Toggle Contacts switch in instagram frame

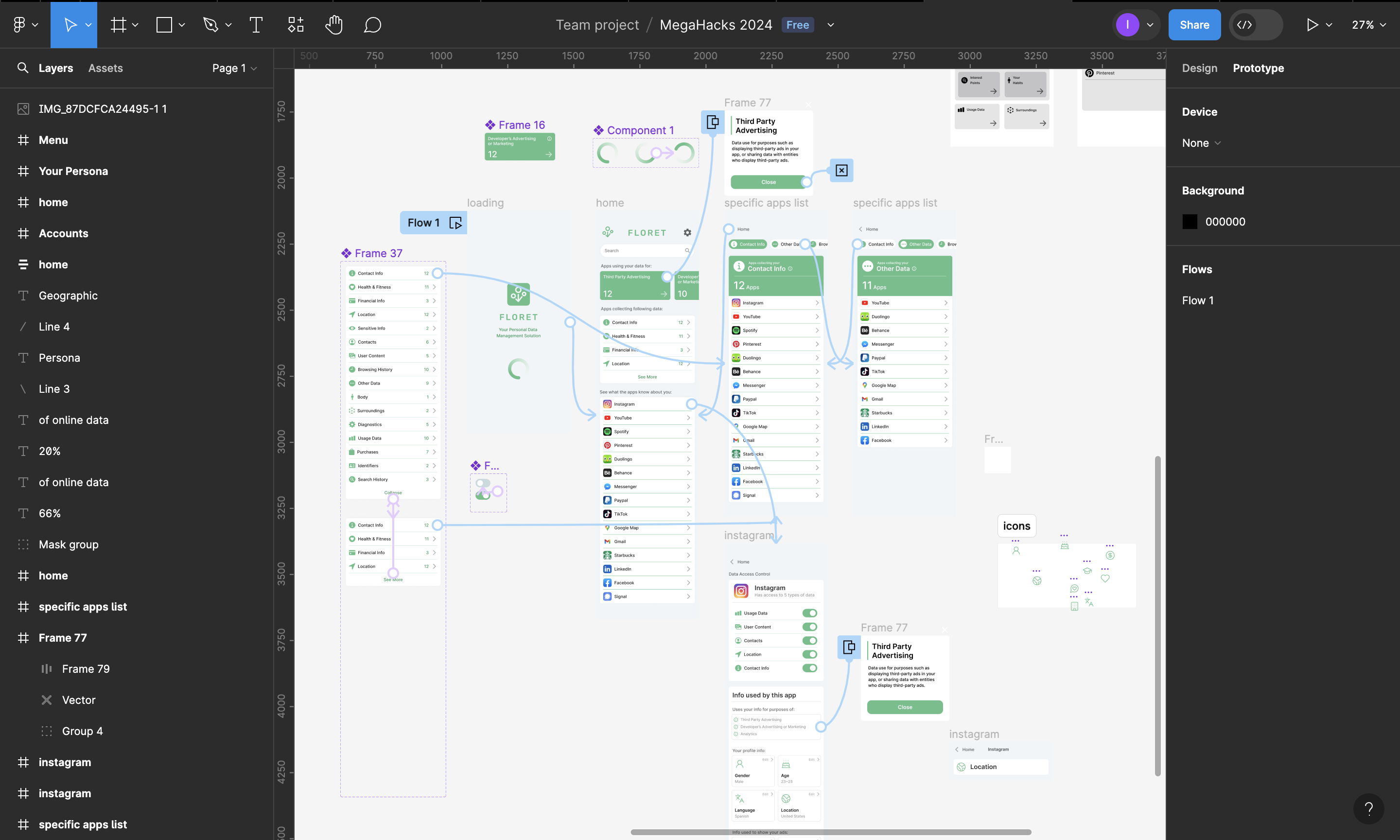point(809,640)
